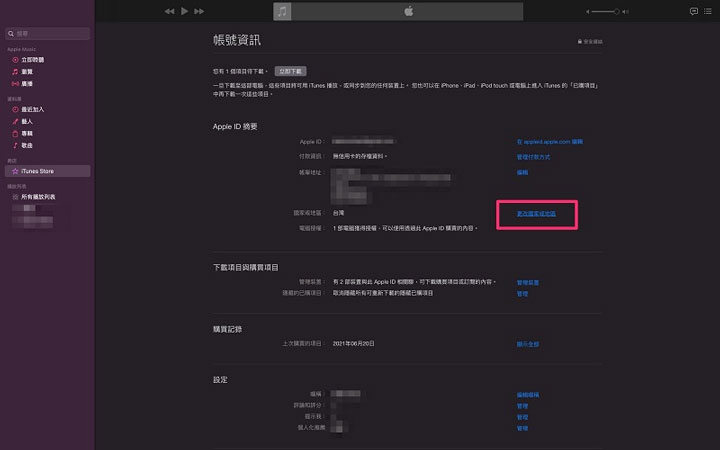The image size is (720, 450).
Task: Click the low-volume speaker icon
Action: pos(587,11)
